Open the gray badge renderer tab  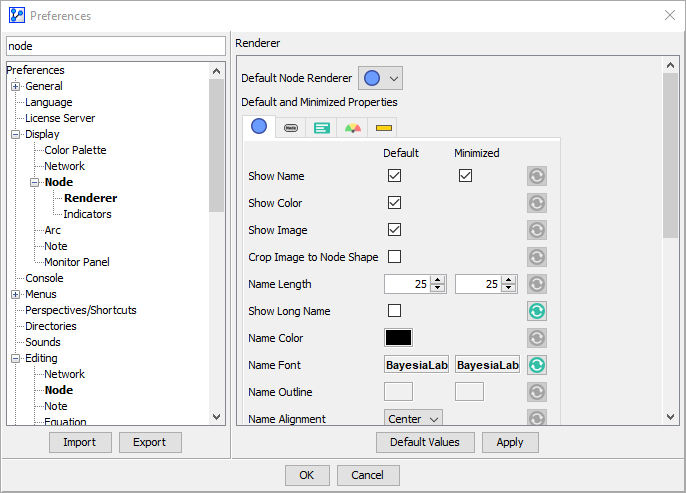pos(291,128)
